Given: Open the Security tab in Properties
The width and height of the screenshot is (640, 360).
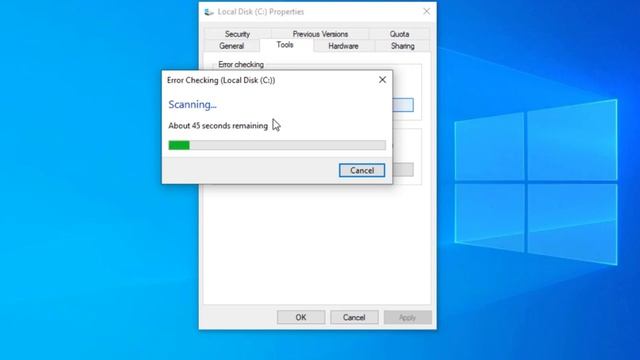Looking at the screenshot, I should click(x=237, y=34).
